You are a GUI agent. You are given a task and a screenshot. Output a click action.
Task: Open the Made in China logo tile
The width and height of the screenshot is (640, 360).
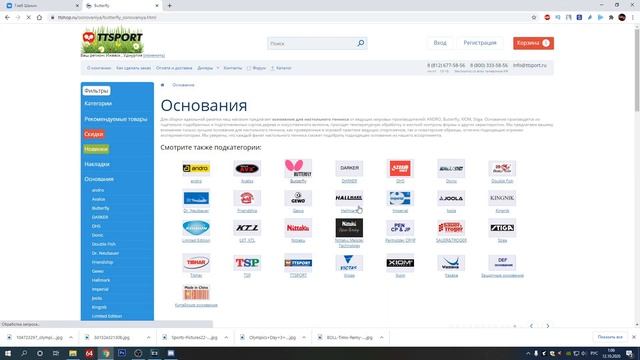tap(196, 292)
